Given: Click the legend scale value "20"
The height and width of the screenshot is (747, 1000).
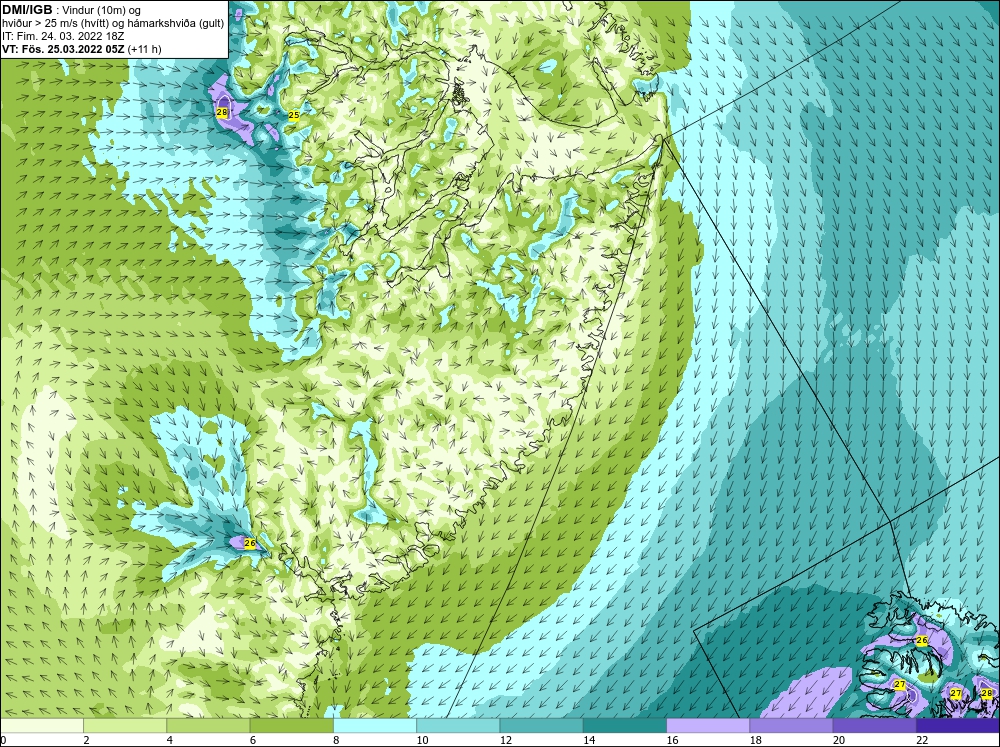Looking at the screenshot, I should coord(839,740).
